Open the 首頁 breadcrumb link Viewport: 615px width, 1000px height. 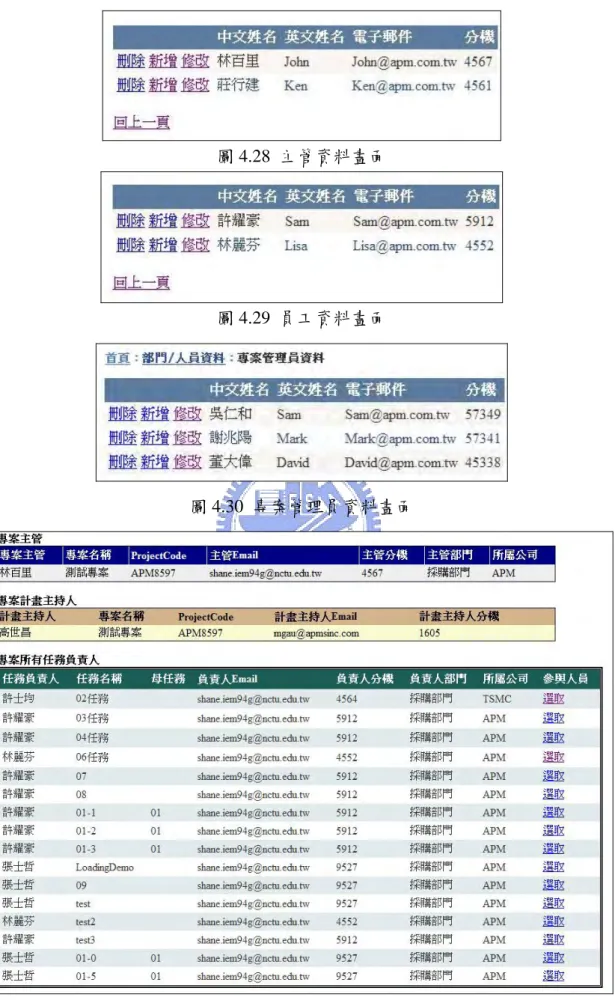point(117,358)
